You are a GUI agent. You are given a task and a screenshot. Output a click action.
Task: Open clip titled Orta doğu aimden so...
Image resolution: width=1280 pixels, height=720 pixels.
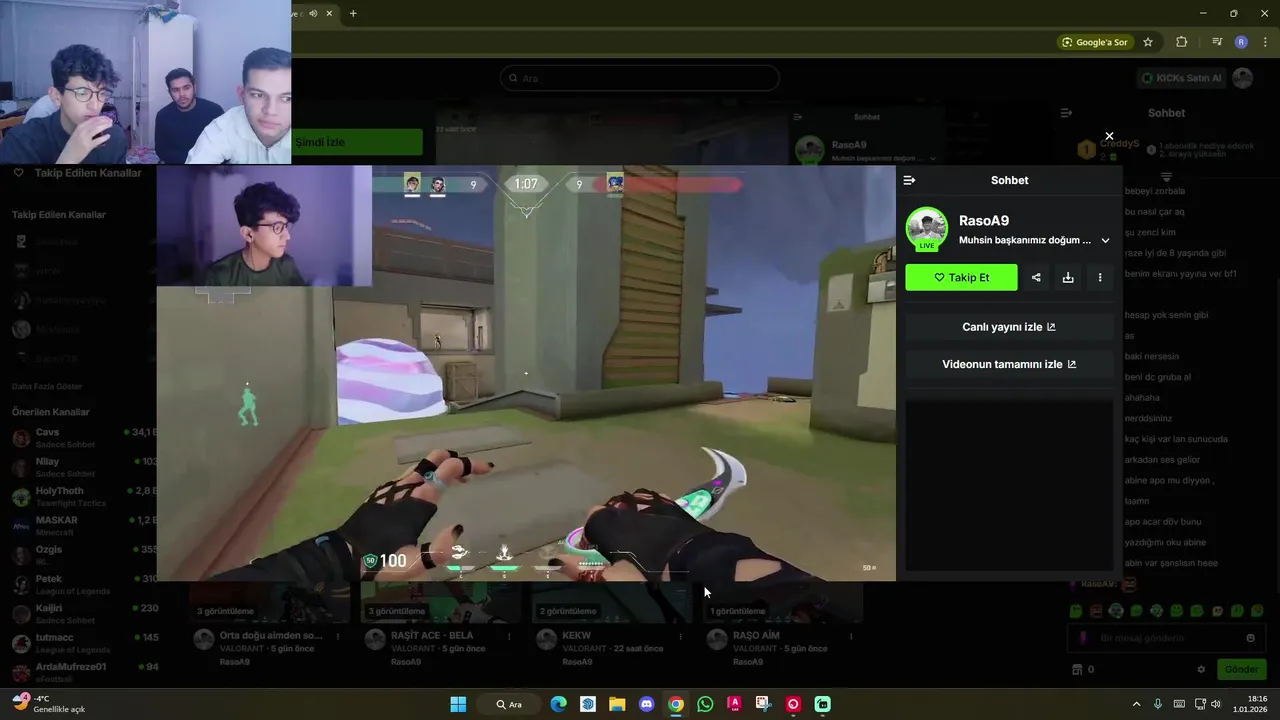(270, 635)
